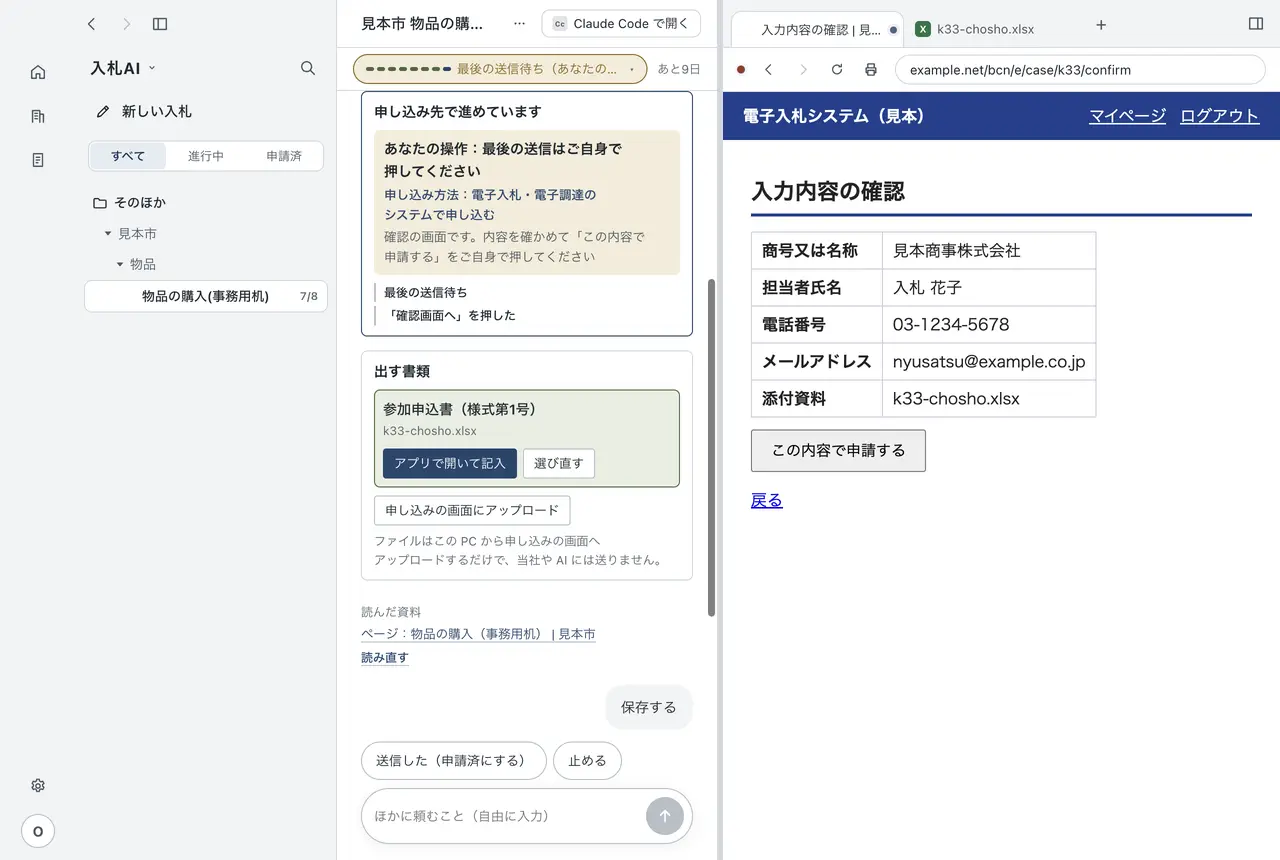This screenshot has height=860, width=1280.
Task: Select the すべて filter tab
Action: click(128, 157)
